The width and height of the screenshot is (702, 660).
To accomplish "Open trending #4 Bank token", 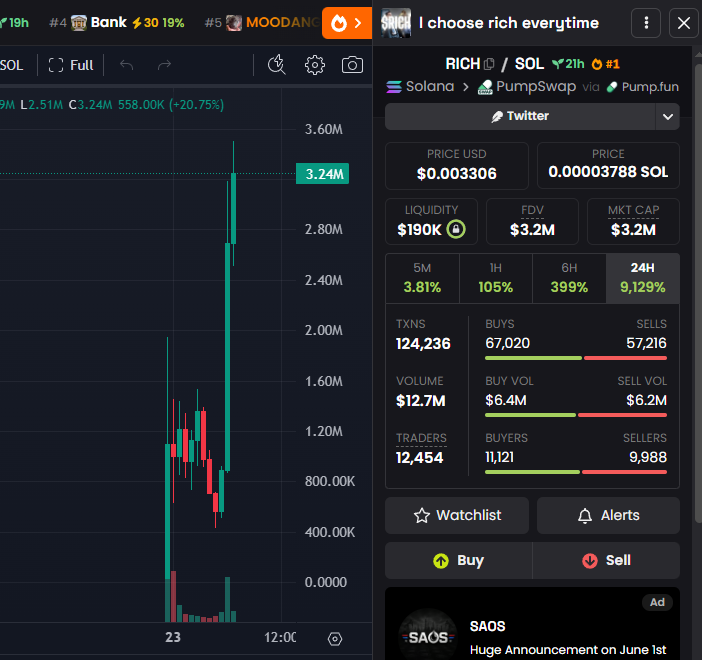I will [x=116, y=22].
